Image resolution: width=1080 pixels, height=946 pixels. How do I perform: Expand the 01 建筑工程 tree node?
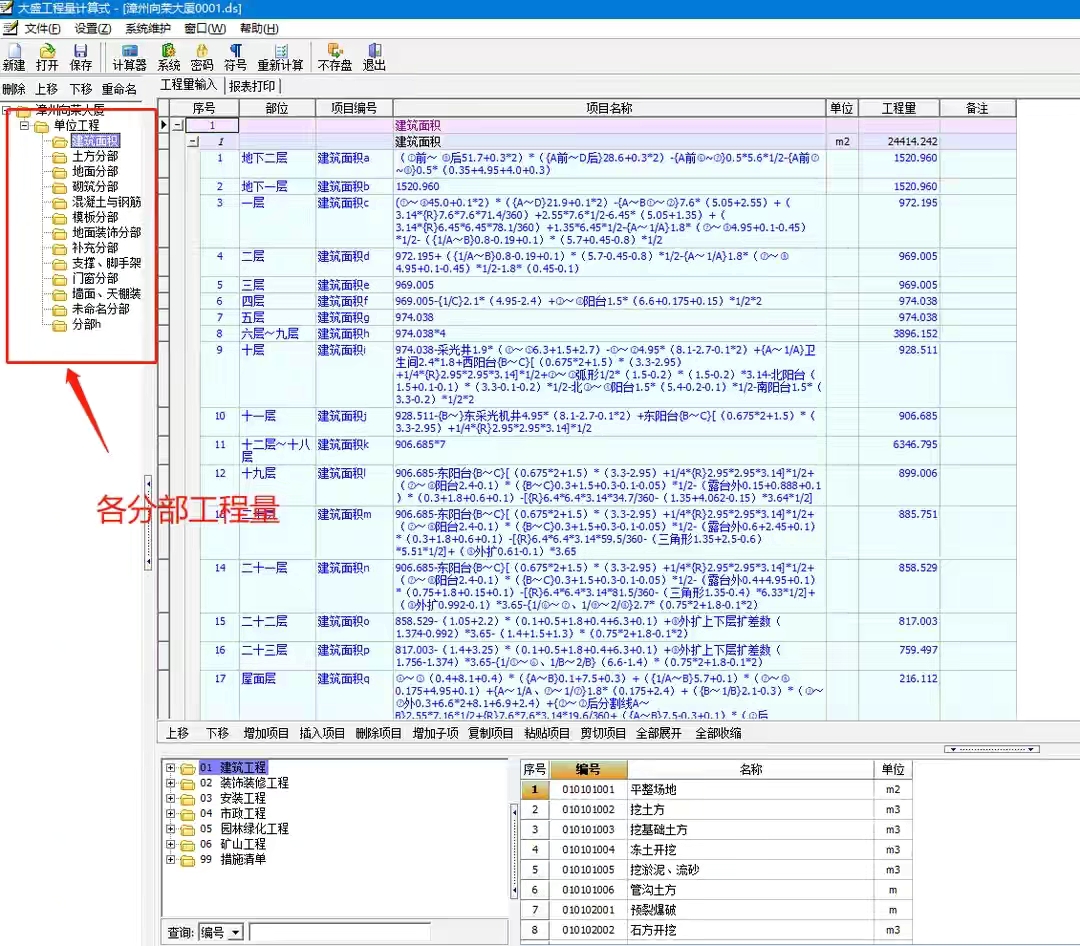click(x=171, y=769)
